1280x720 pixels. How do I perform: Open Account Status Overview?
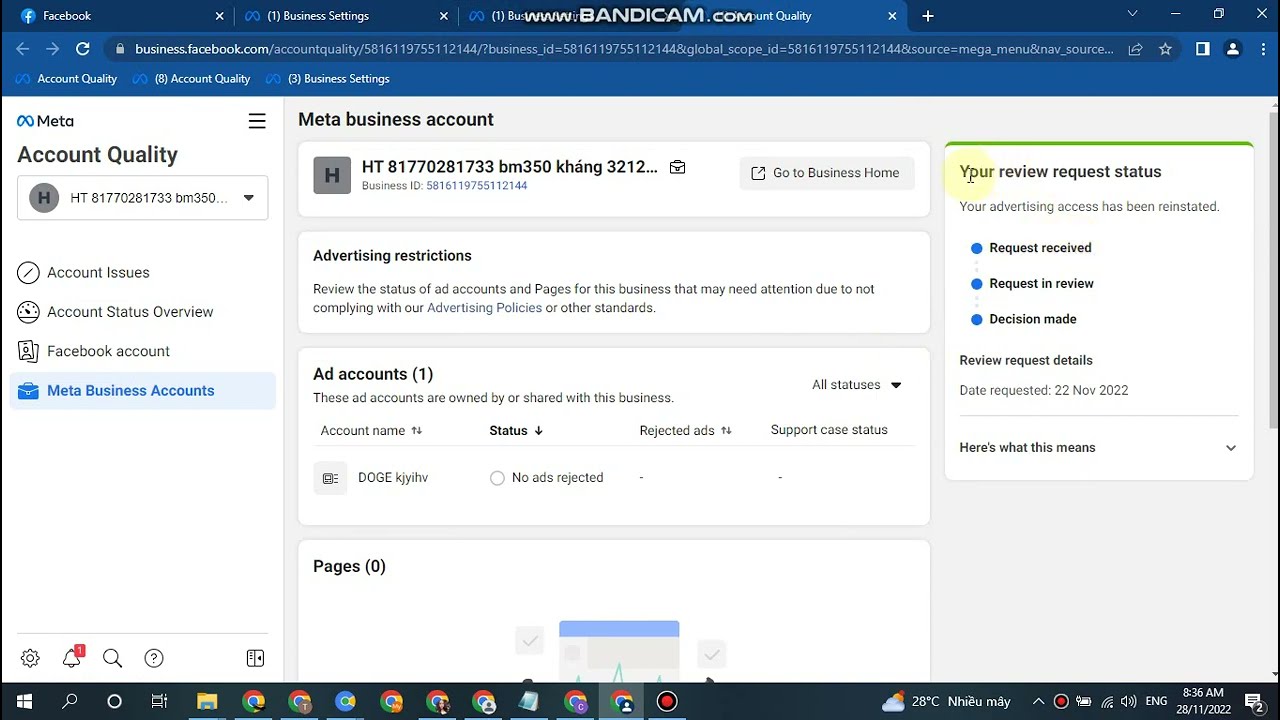130,312
